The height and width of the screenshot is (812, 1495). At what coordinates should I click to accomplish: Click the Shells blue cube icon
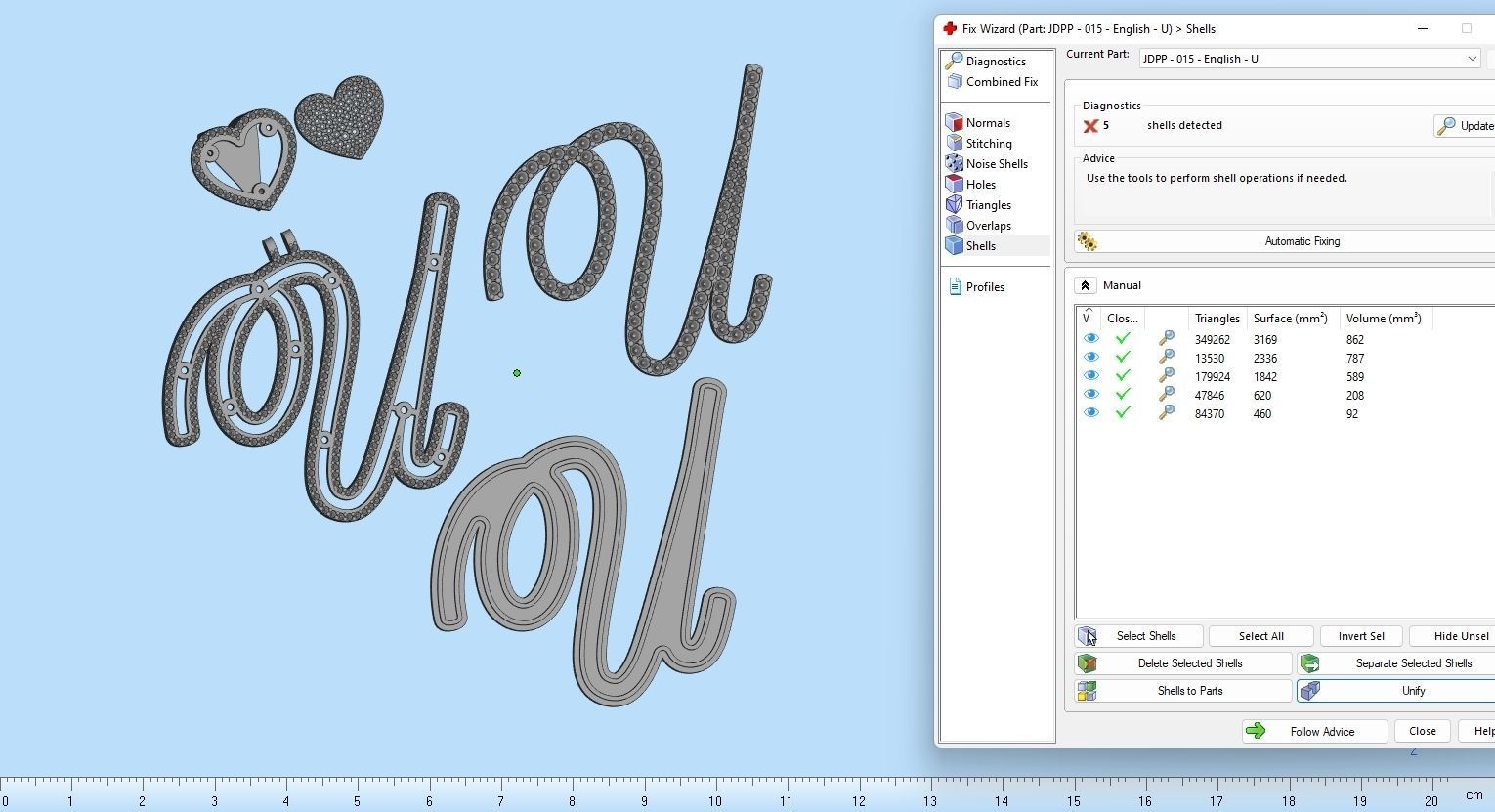[955, 246]
